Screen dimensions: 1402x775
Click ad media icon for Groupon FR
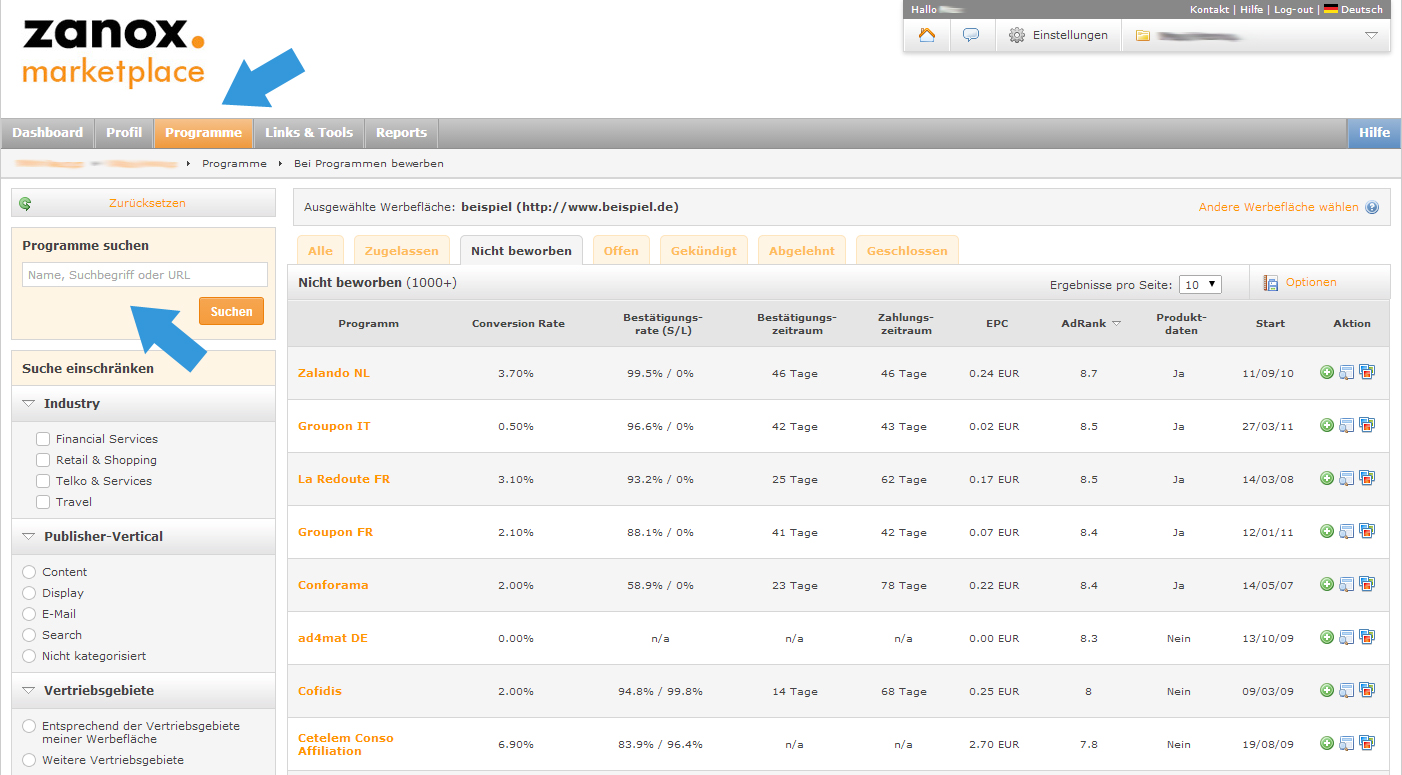point(1367,531)
